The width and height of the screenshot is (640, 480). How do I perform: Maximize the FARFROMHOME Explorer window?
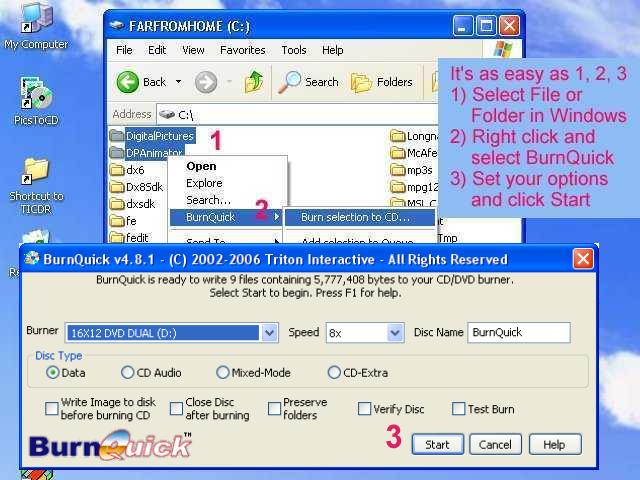coord(486,26)
